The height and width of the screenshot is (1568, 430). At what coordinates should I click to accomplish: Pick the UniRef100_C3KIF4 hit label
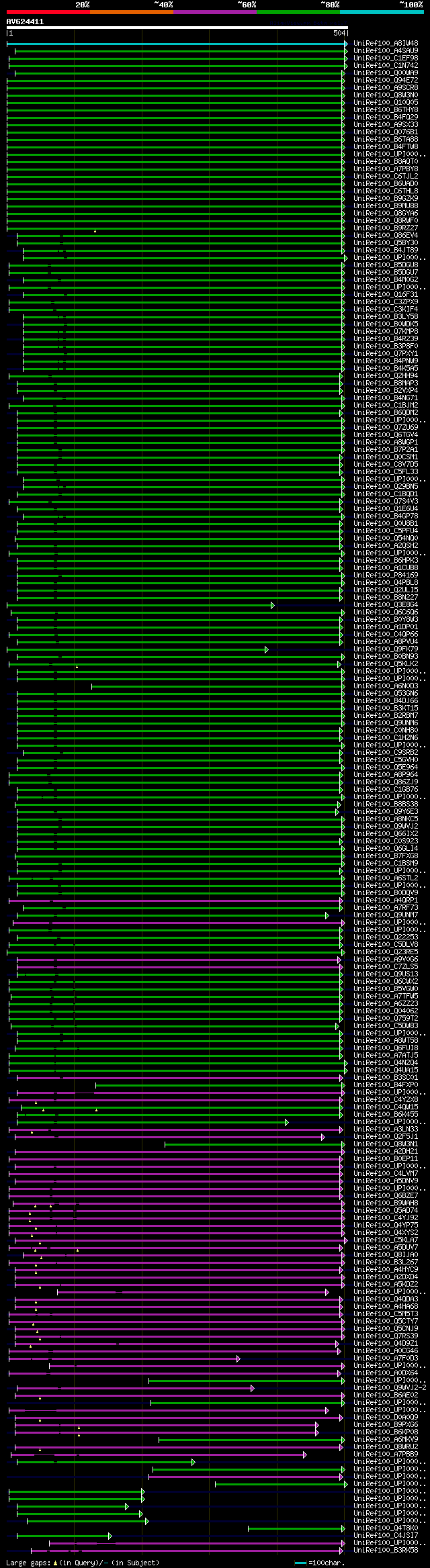coord(386,310)
